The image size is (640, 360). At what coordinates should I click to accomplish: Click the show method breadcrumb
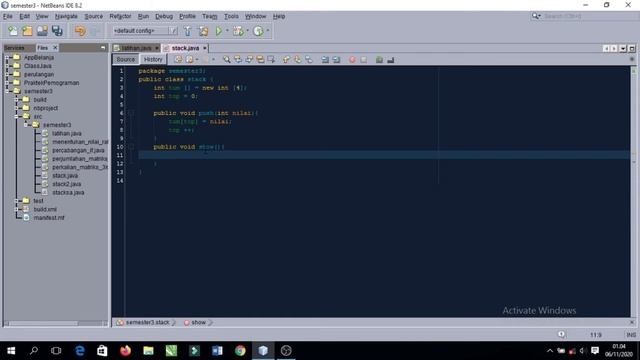[x=198, y=322]
